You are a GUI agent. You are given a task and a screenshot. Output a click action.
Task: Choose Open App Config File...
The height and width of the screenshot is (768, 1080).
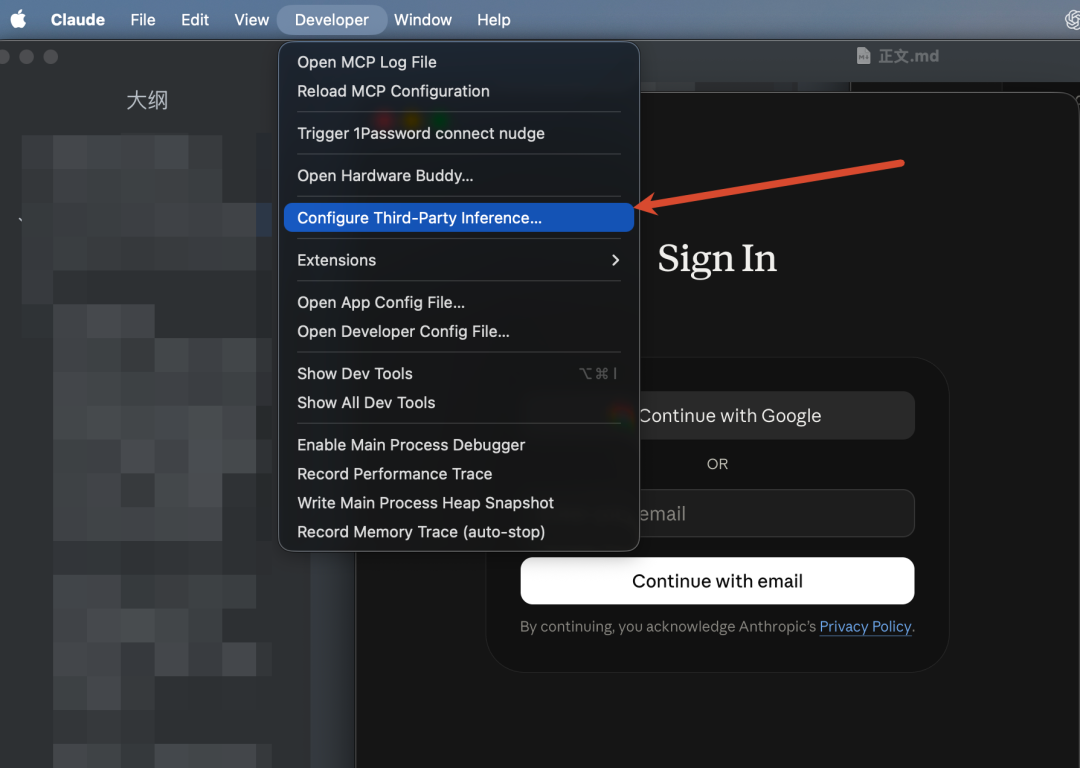pos(459,302)
